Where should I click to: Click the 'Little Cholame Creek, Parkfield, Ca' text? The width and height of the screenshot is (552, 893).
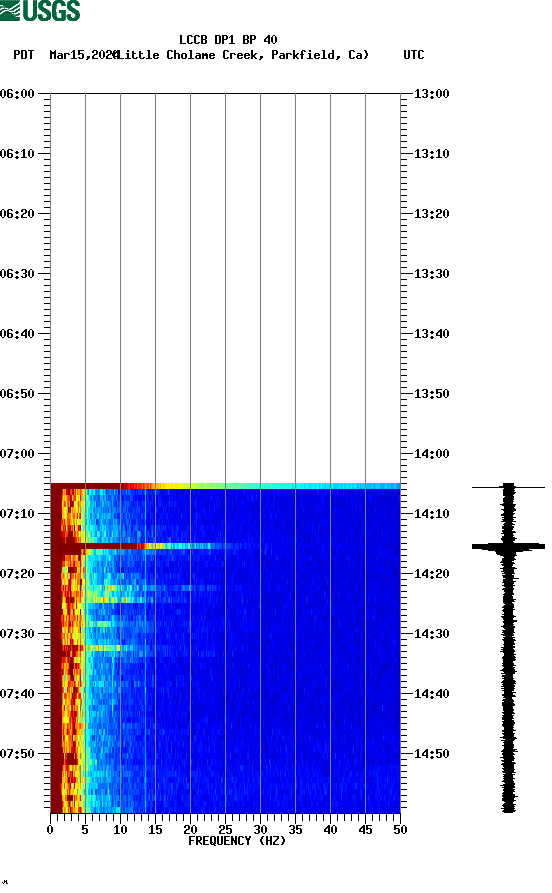pyautogui.click(x=242, y=55)
